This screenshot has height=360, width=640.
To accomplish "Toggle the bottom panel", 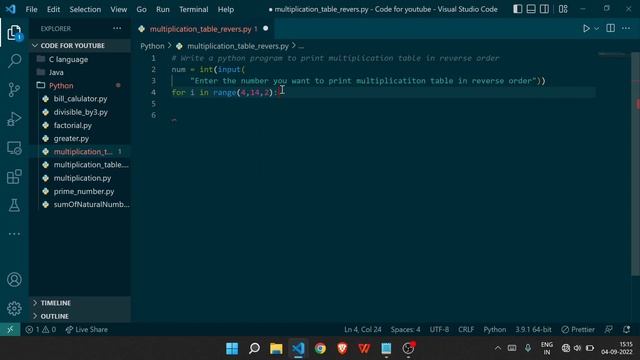I will pyautogui.click(x=531, y=9).
